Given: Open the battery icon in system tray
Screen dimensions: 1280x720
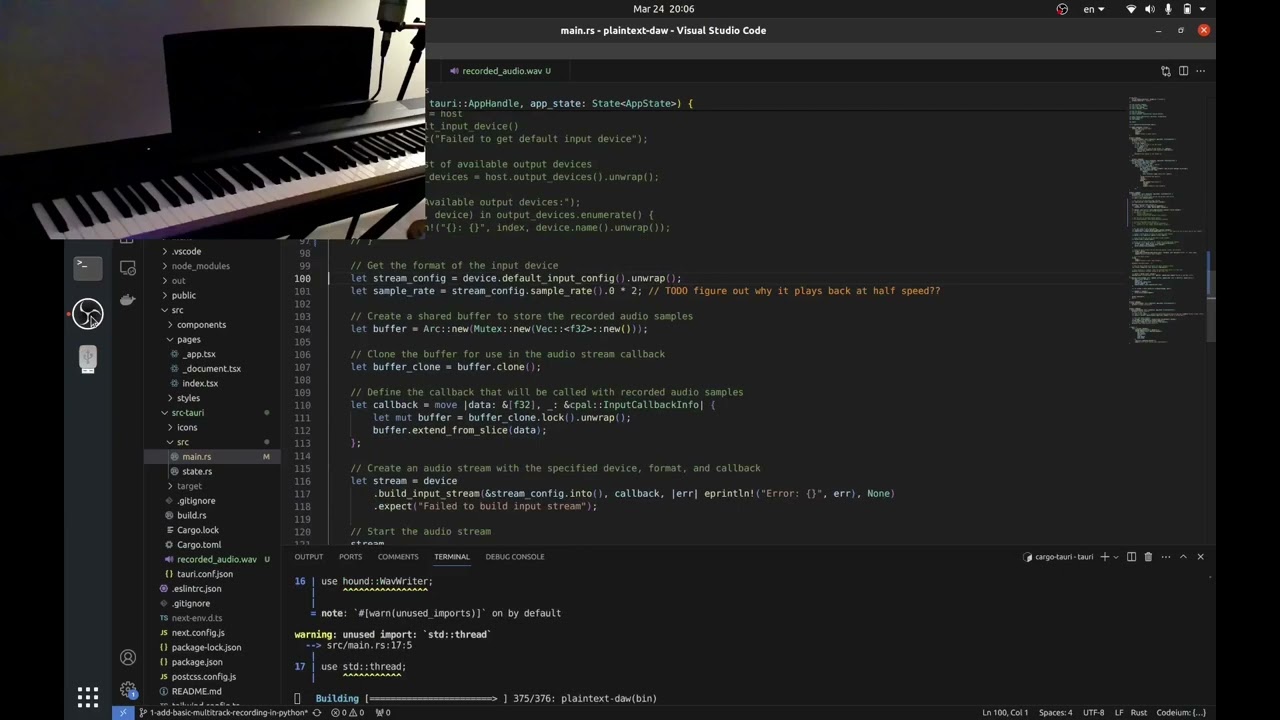Looking at the screenshot, I should pos(1187,9).
